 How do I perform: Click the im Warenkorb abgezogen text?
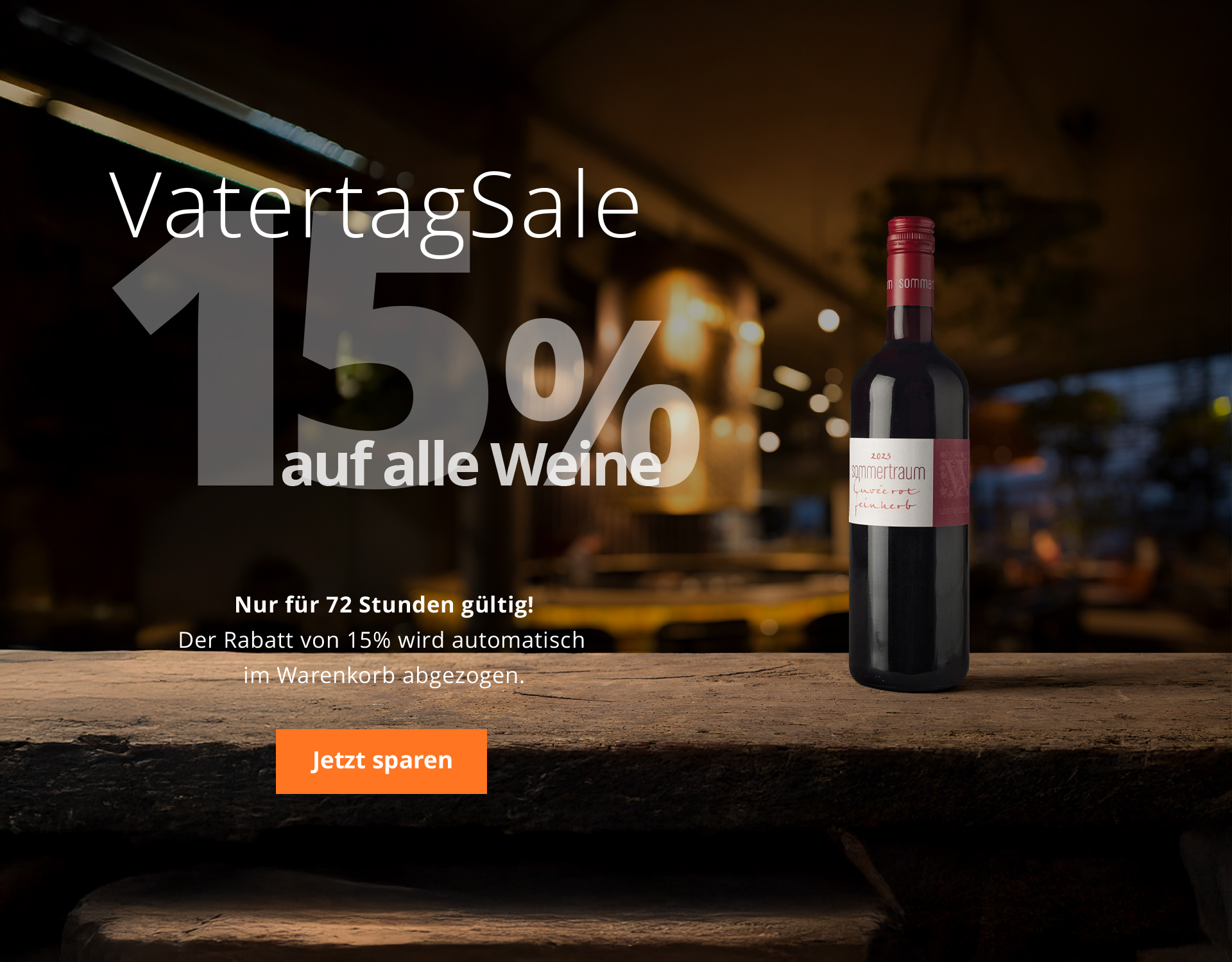[x=384, y=675]
